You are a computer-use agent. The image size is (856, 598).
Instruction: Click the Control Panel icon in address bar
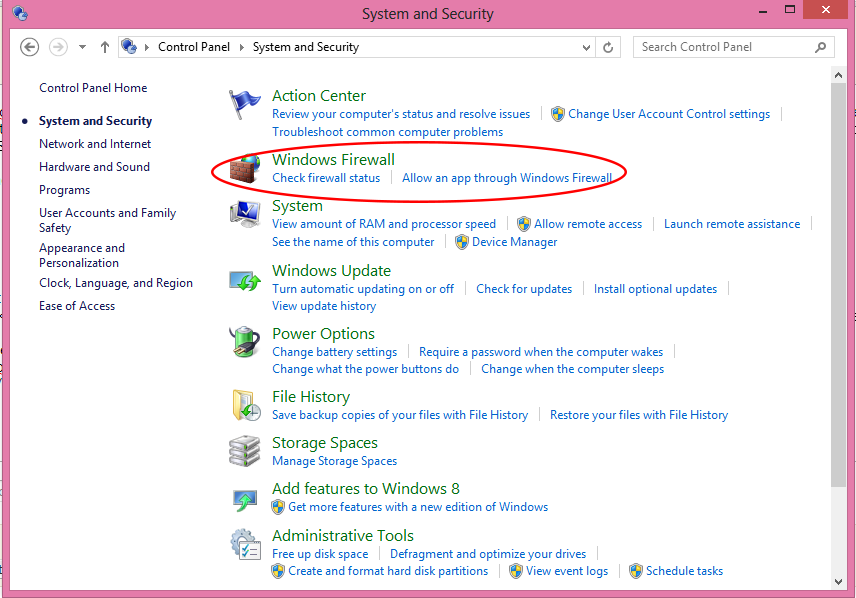(129, 46)
